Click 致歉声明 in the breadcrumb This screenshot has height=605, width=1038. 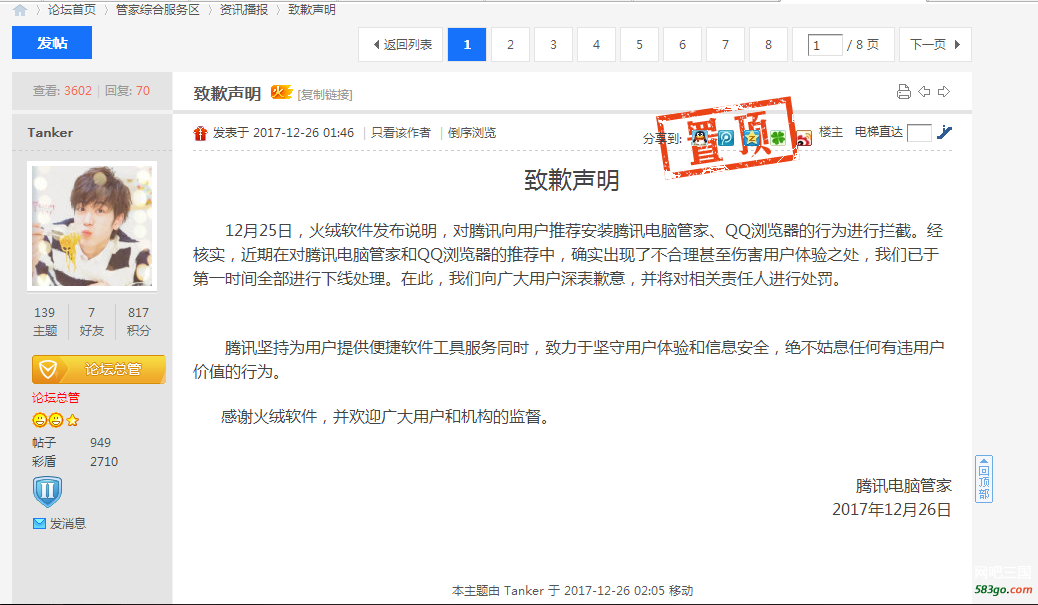(312, 10)
